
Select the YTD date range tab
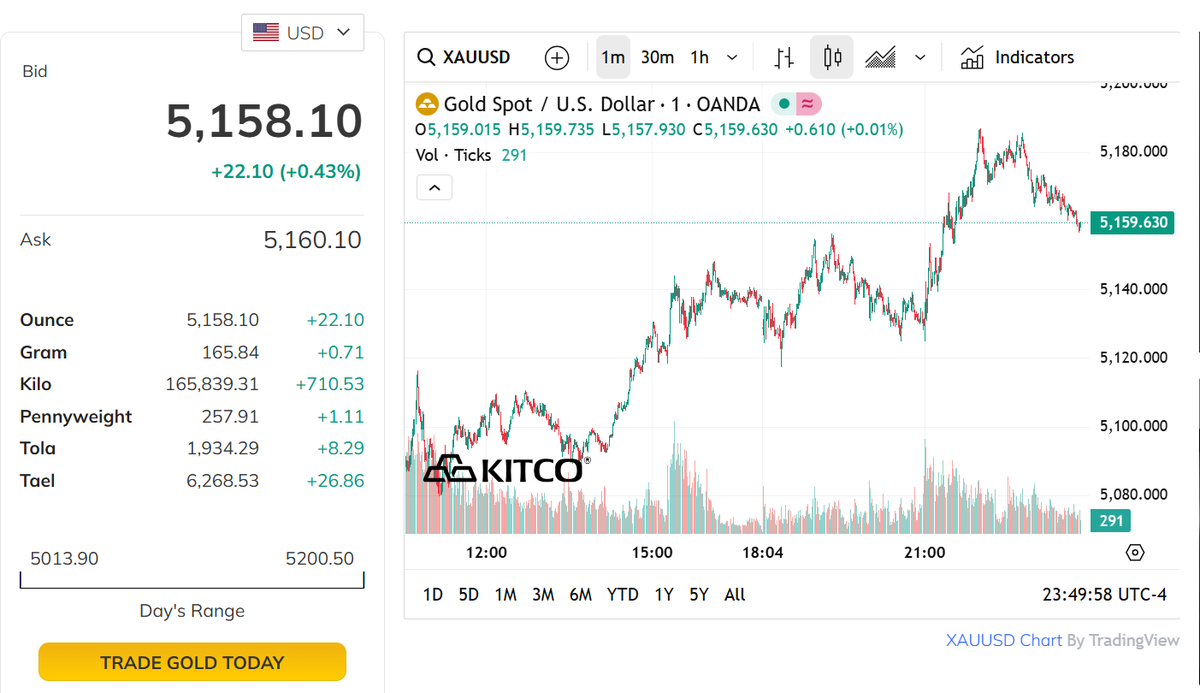[622, 595]
